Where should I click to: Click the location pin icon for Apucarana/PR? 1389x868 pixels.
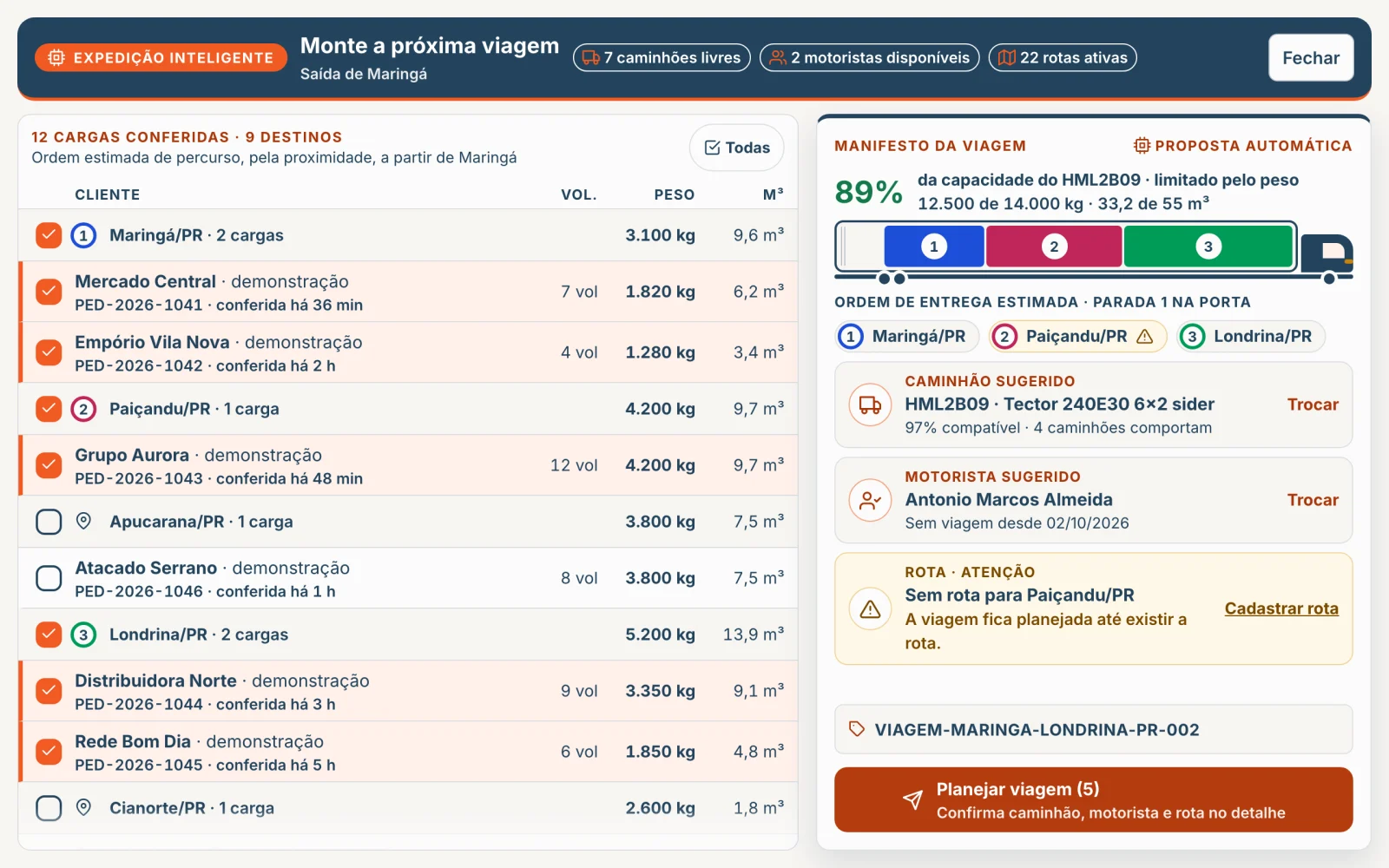(83, 521)
